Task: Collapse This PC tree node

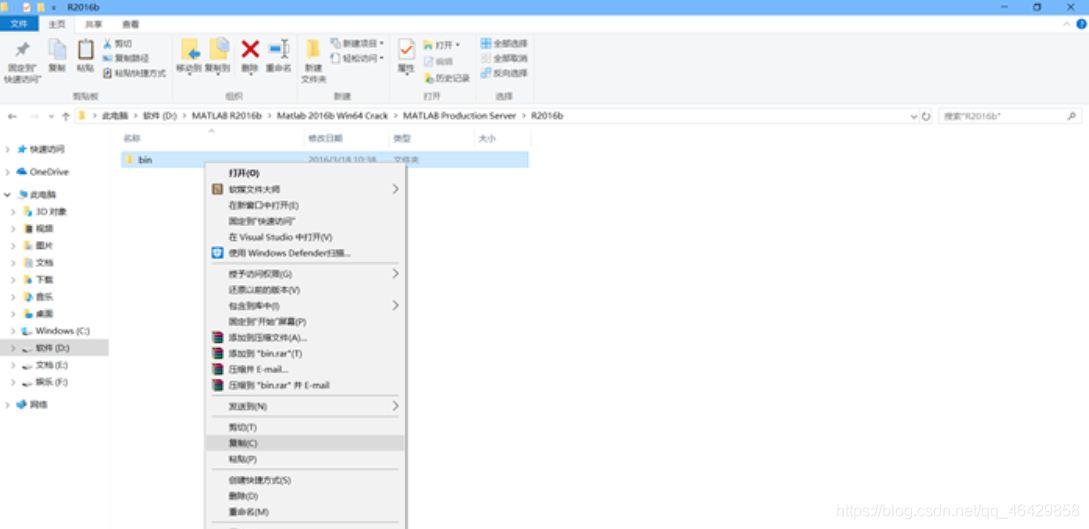Action: coord(7,195)
